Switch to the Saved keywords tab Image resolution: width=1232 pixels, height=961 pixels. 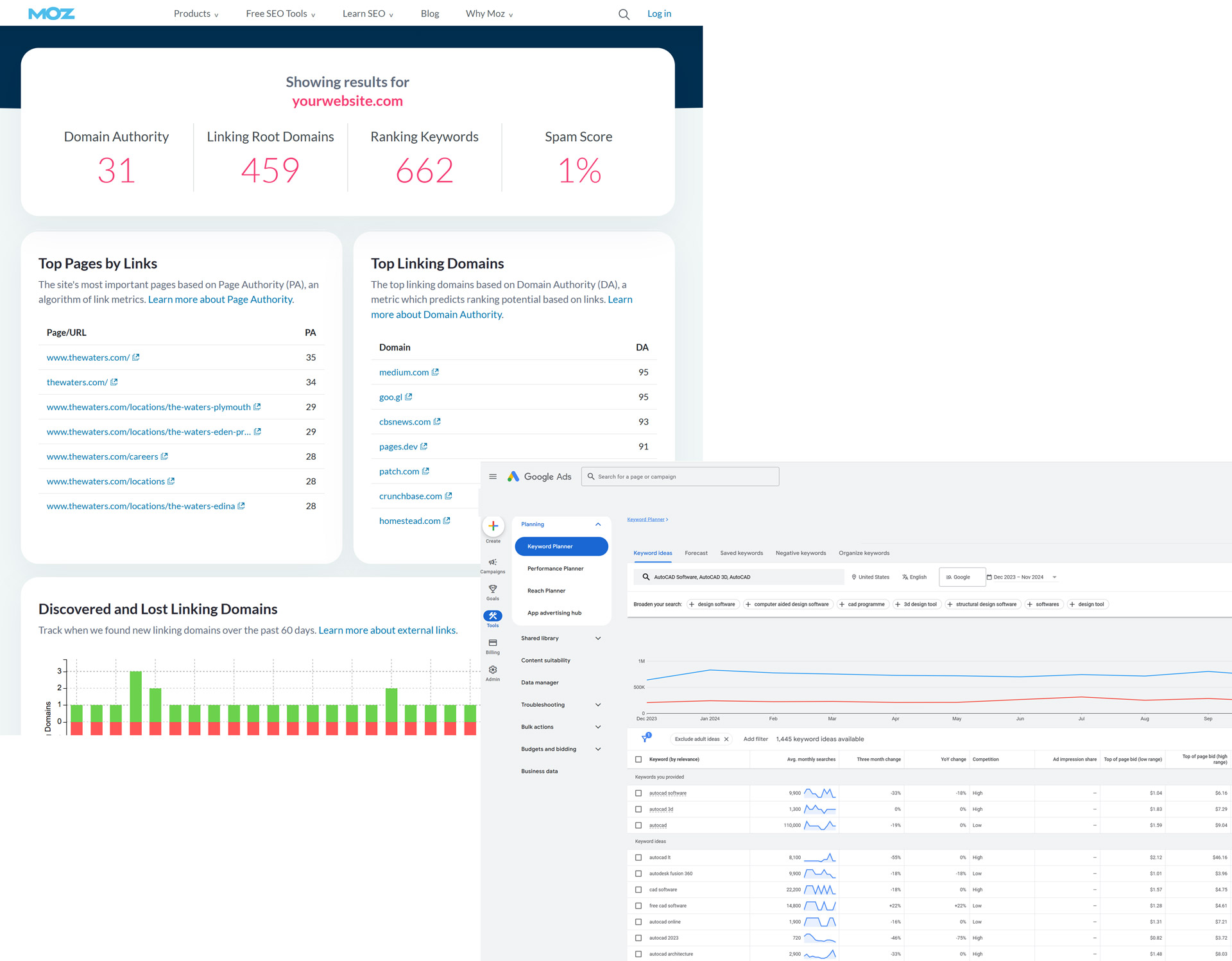742,553
